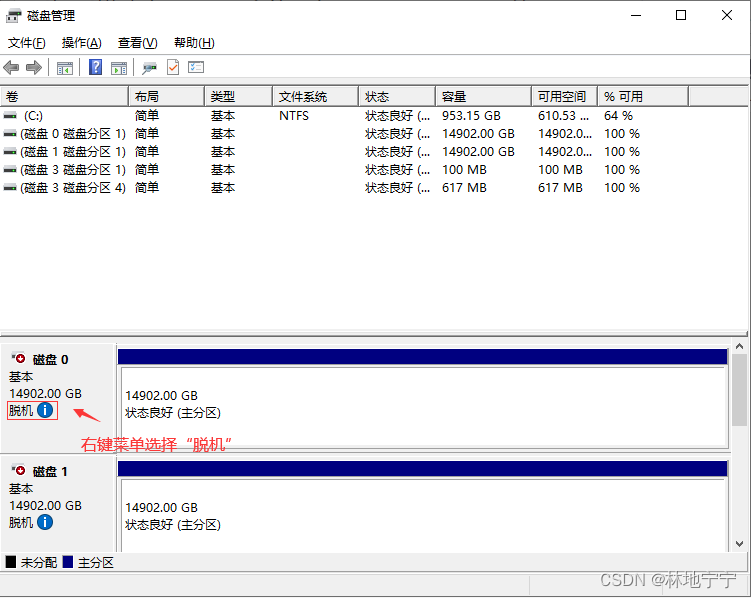
Task: Click the volume icon of the (C:) row
Action: [10, 116]
